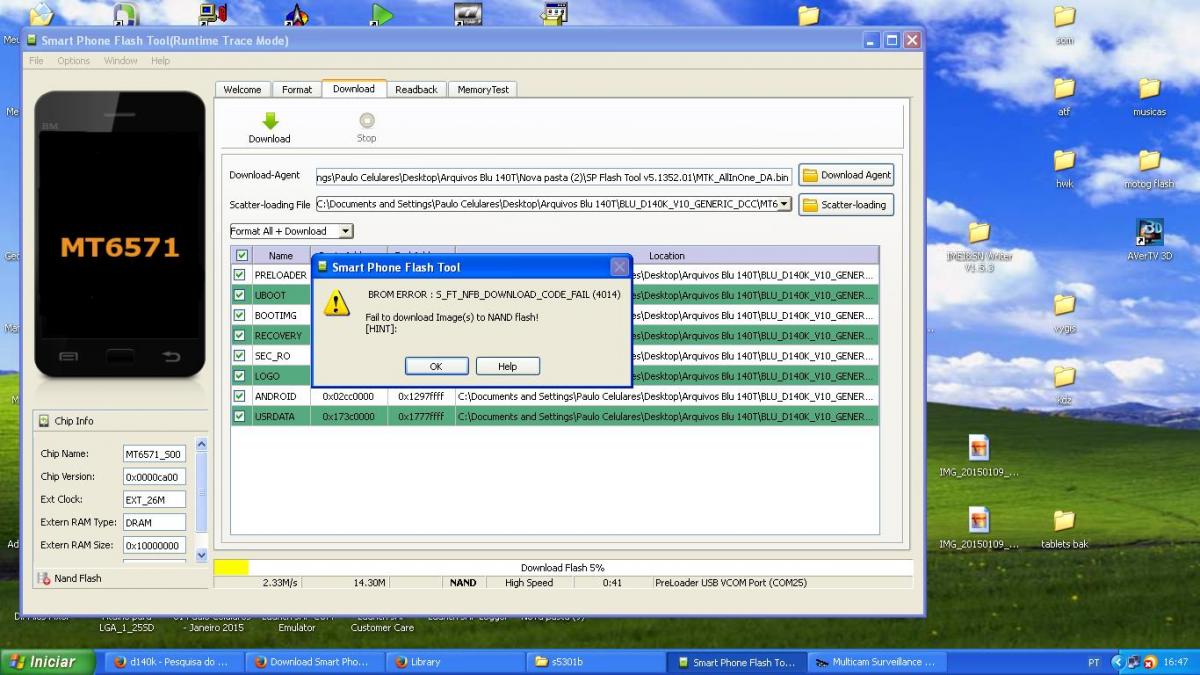Viewport: 1200px width, 675px height.
Task: Open the 'vvgis' desktop folder
Action: 1064,304
